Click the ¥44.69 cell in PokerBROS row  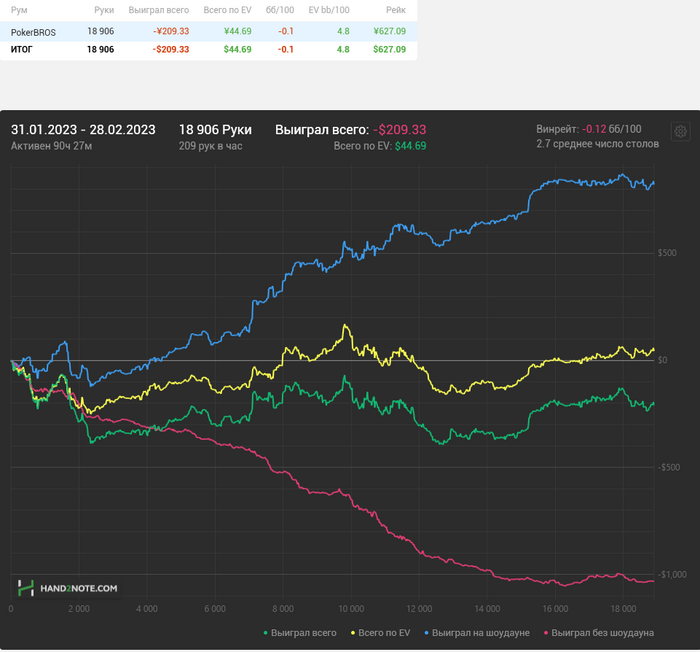(x=238, y=31)
